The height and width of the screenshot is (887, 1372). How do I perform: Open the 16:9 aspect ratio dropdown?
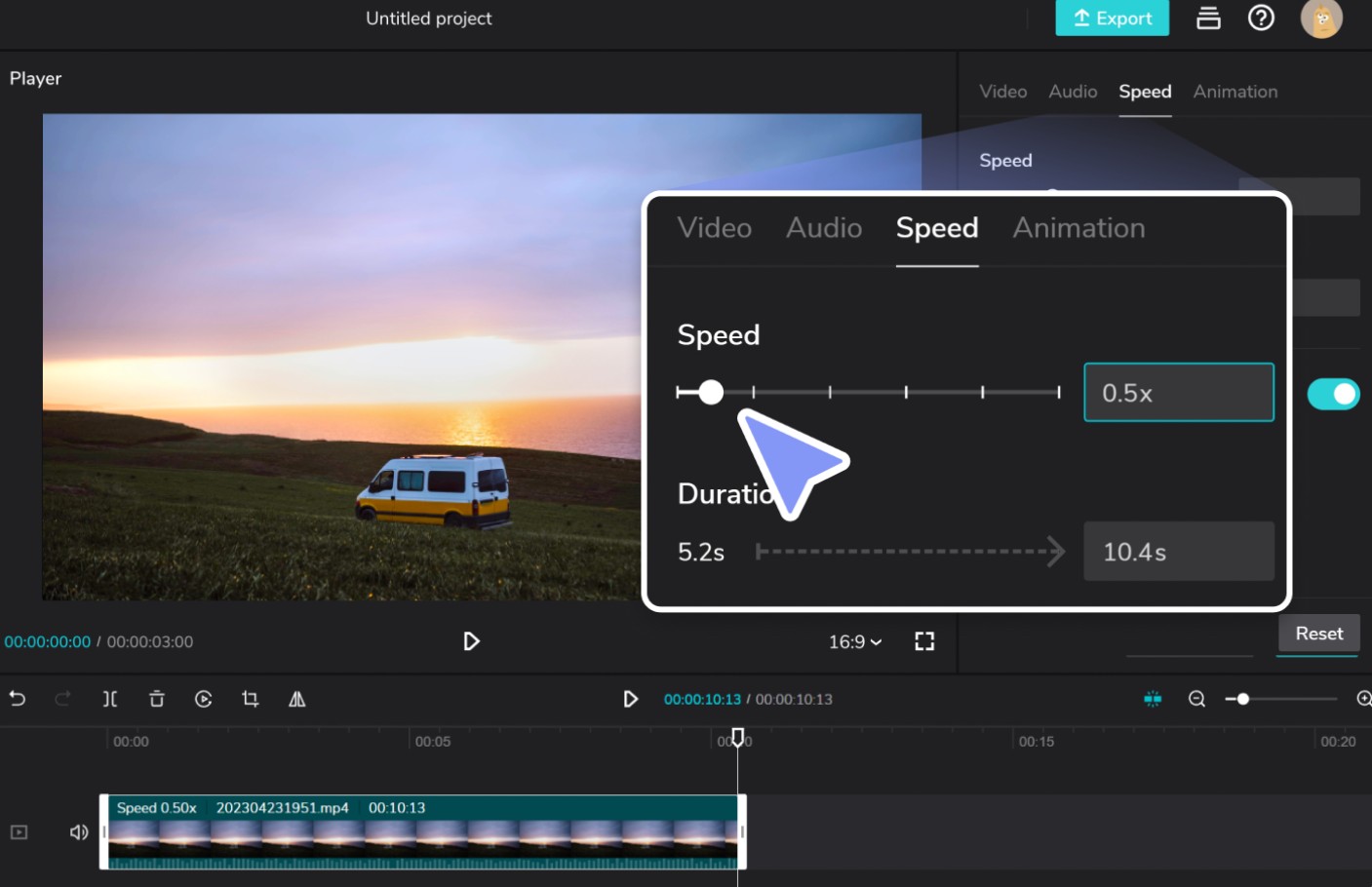click(855, 641)
